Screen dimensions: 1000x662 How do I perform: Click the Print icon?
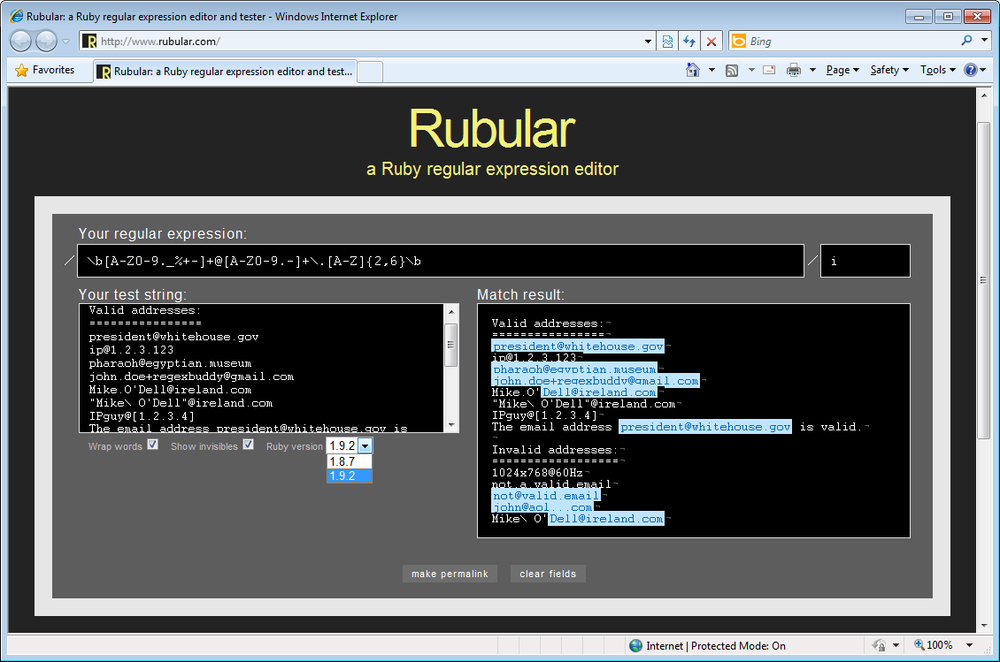tap(794, 70)
